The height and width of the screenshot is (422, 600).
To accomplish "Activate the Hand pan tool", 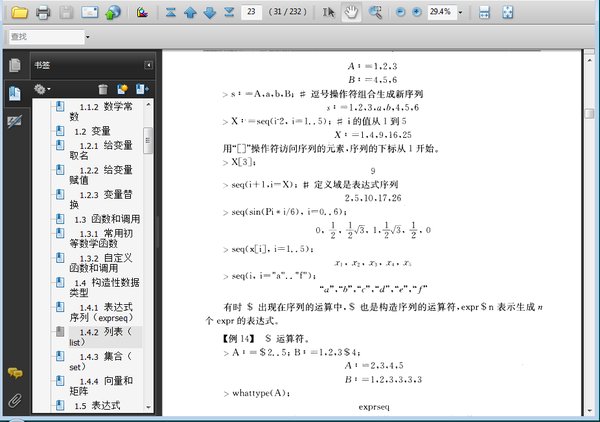I will click(352, 13).
